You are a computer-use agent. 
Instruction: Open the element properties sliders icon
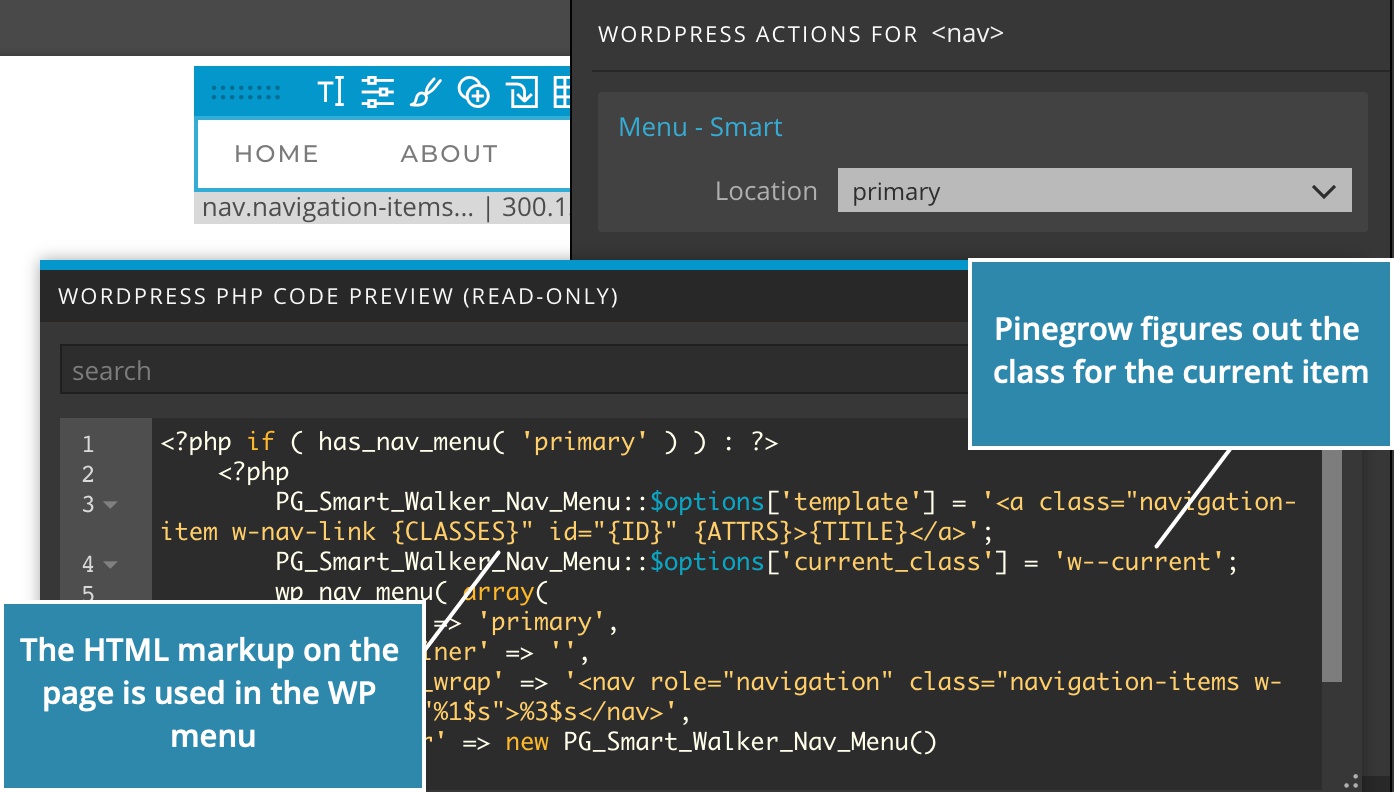[377, 93]
